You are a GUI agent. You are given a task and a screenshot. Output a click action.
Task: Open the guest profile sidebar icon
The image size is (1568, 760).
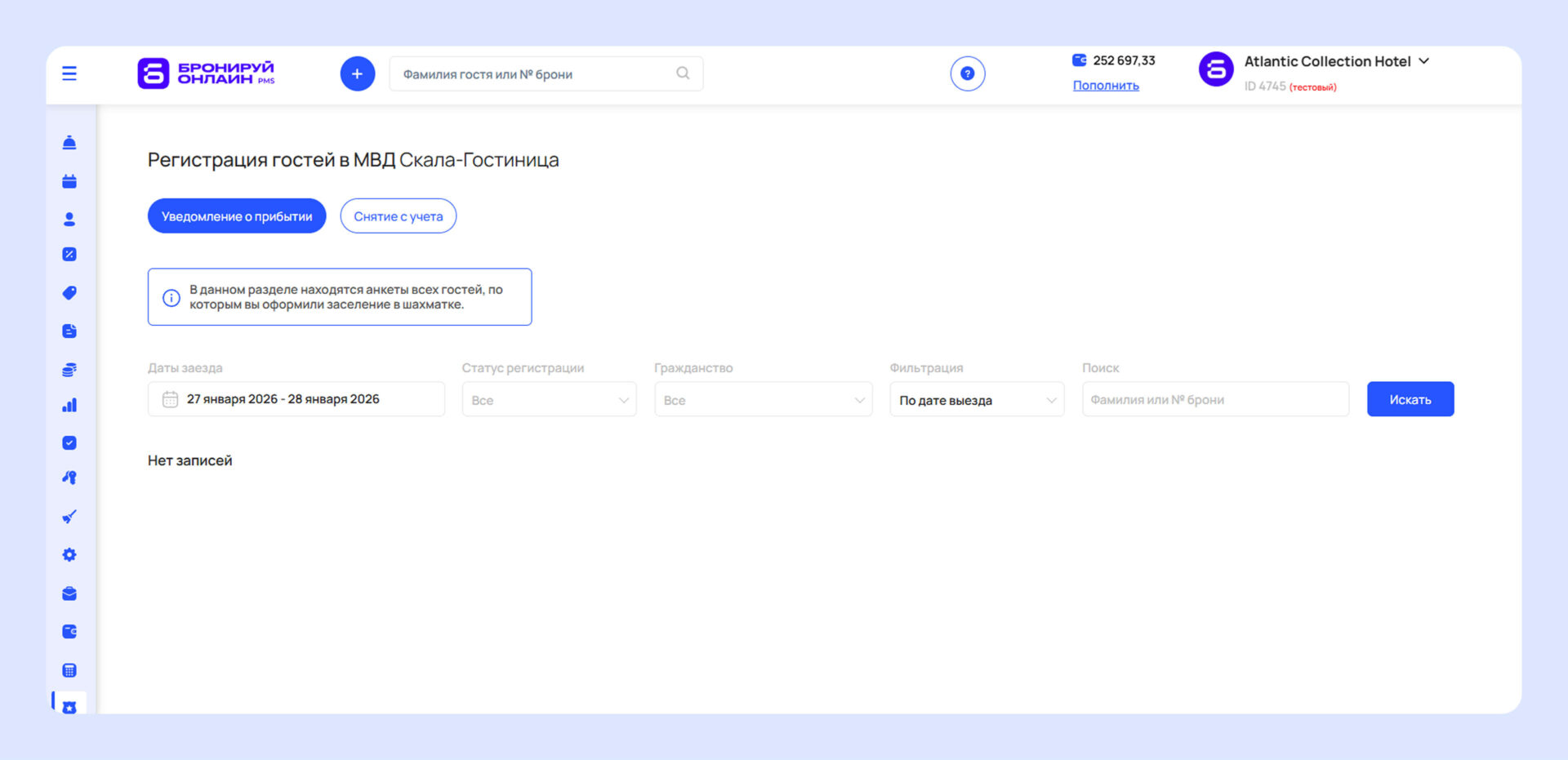pos(69,219)
